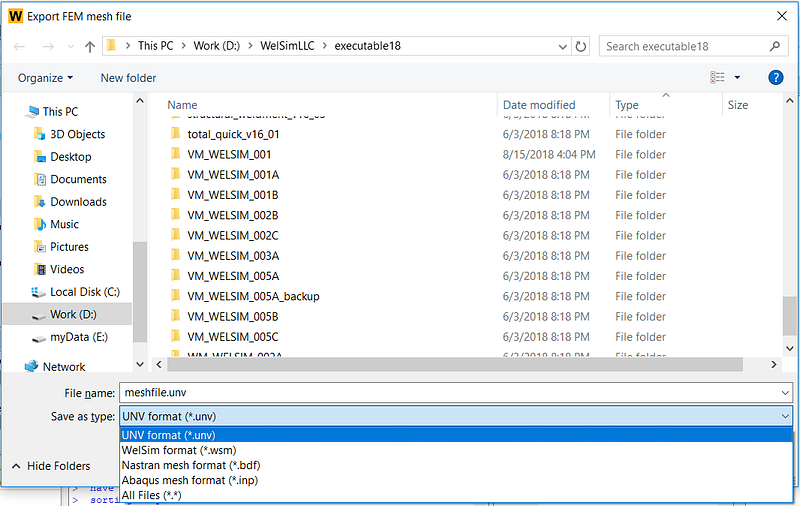Choose Nastran mesh format (*.bdf) option
800x506 pixels.
[x=456, y=465]
